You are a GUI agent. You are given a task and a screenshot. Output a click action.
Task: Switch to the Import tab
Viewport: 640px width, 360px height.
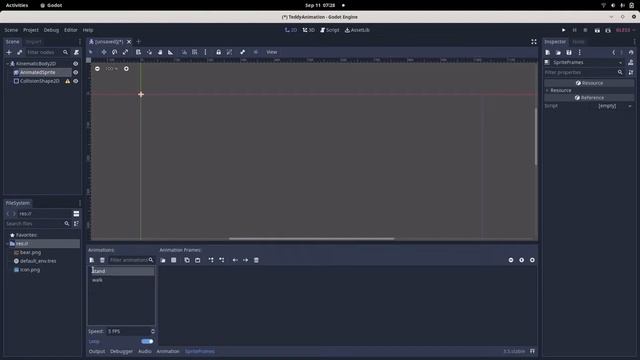[x=33, y=42]
